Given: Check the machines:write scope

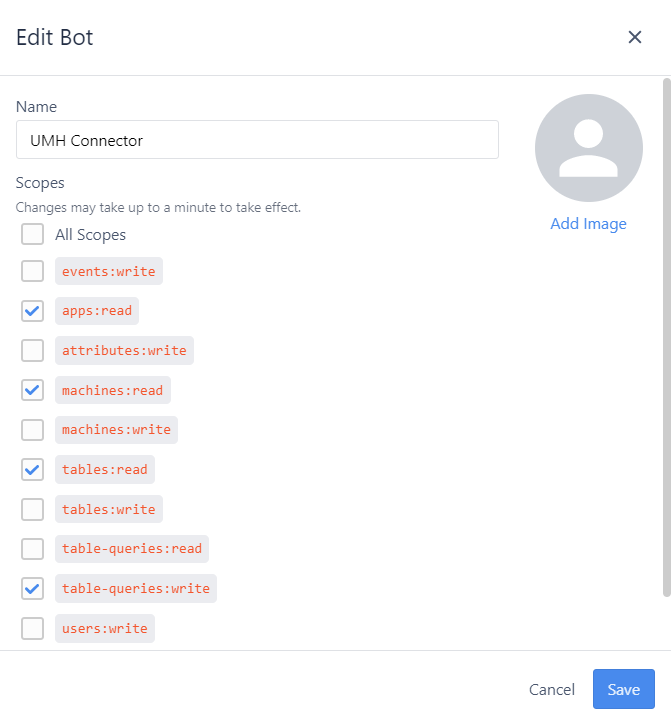Looking at the screenshot, I should point(32,430).
